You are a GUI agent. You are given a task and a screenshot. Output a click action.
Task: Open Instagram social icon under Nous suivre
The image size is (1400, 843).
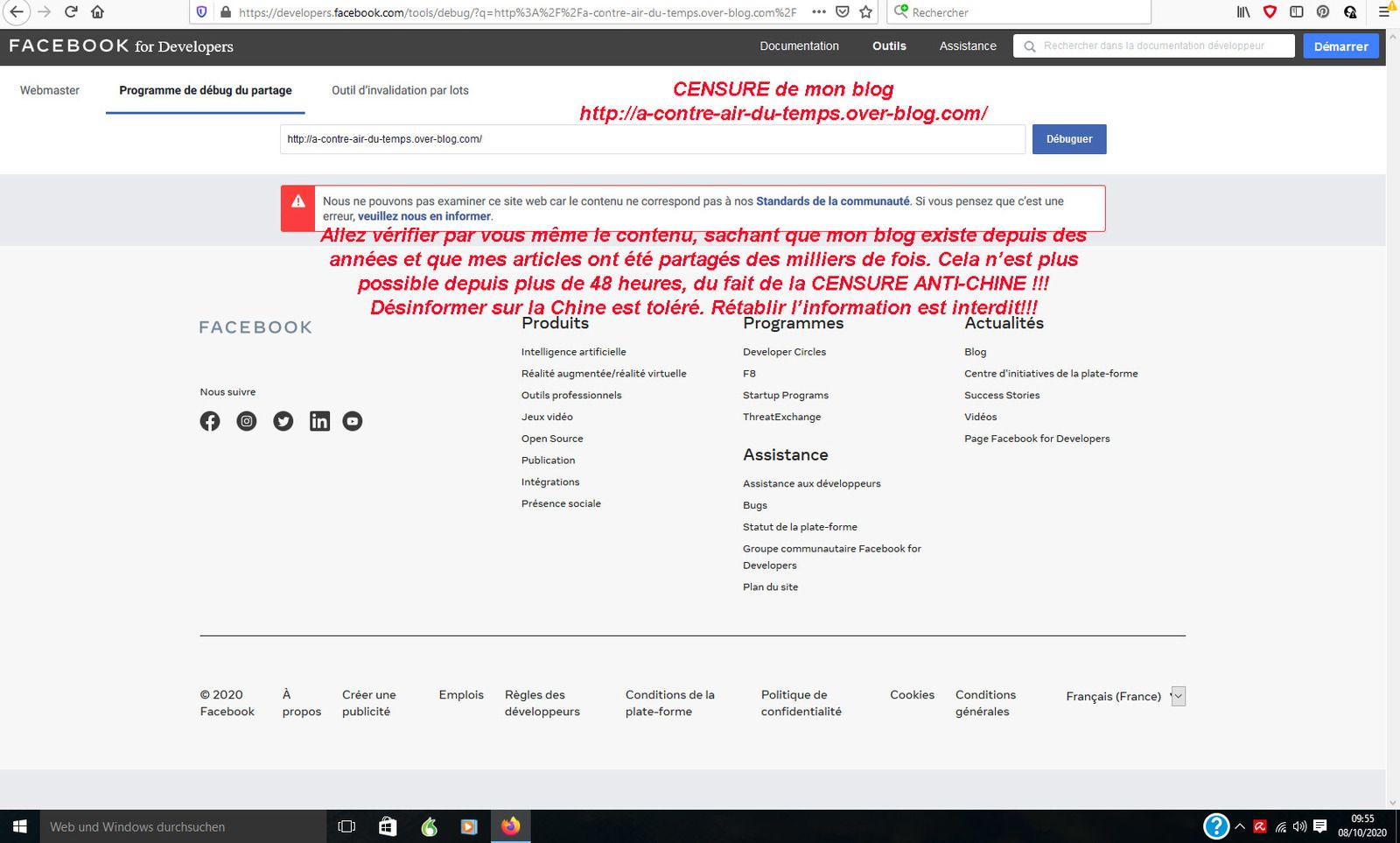[x=247, y=421]
